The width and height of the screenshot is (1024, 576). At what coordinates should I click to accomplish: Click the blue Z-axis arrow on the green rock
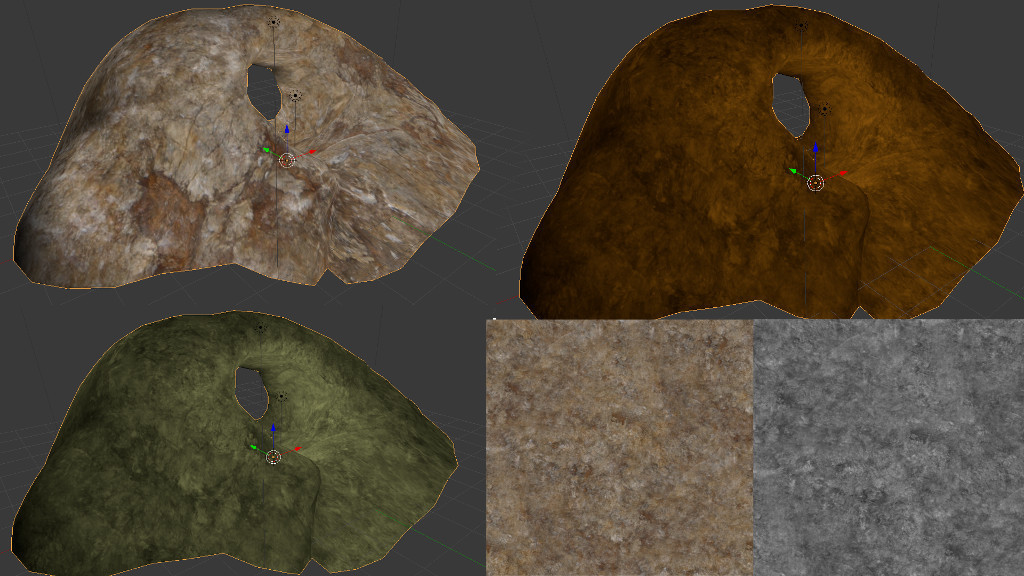(274, 429)
